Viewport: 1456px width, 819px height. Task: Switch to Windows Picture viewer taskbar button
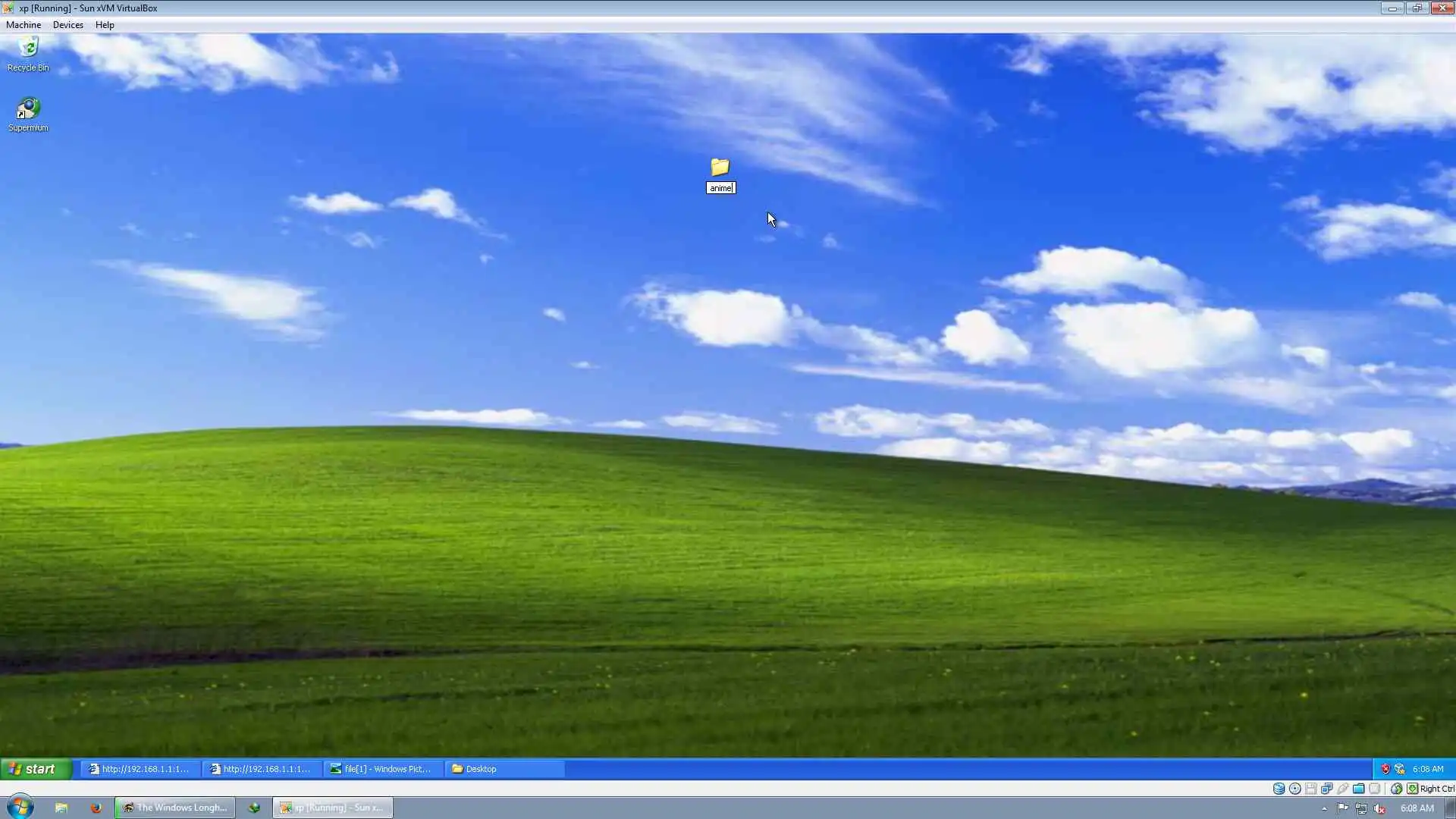[x=383, y=769]
